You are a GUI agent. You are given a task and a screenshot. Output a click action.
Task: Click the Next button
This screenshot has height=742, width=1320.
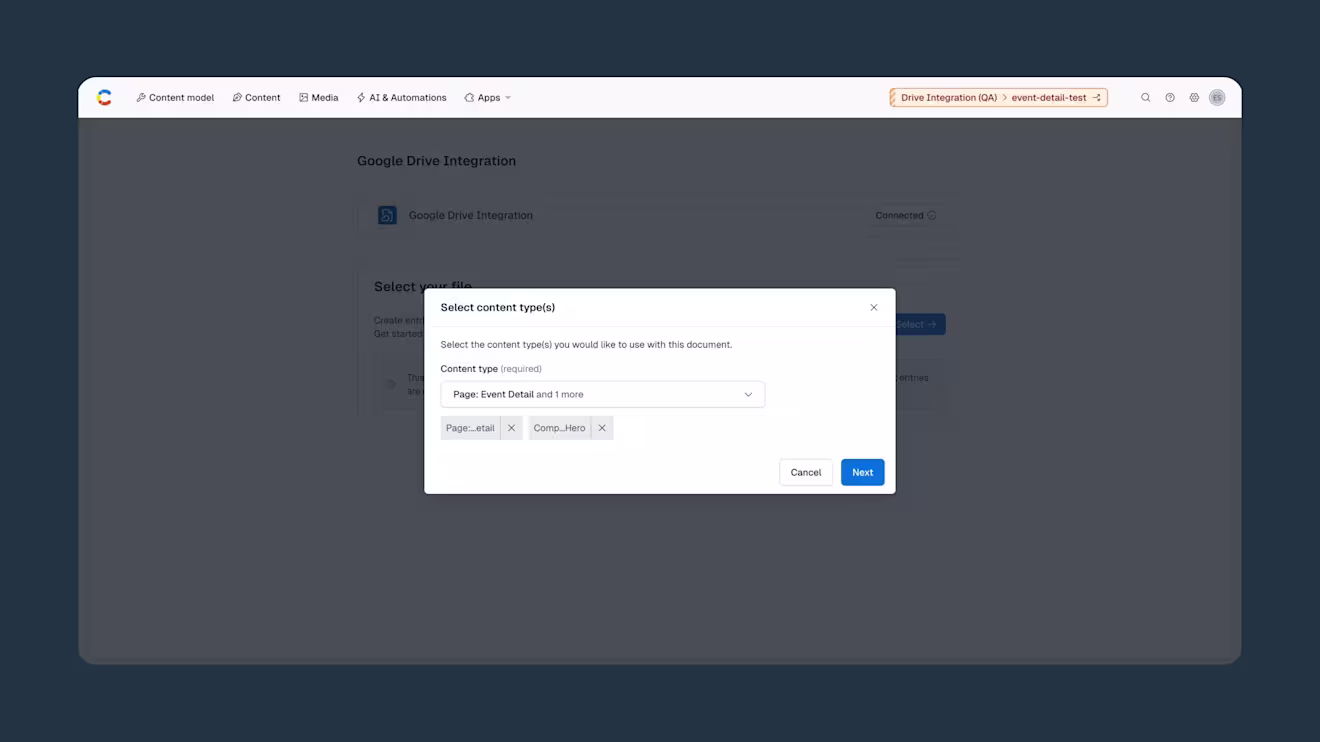(x=862, y=472)
